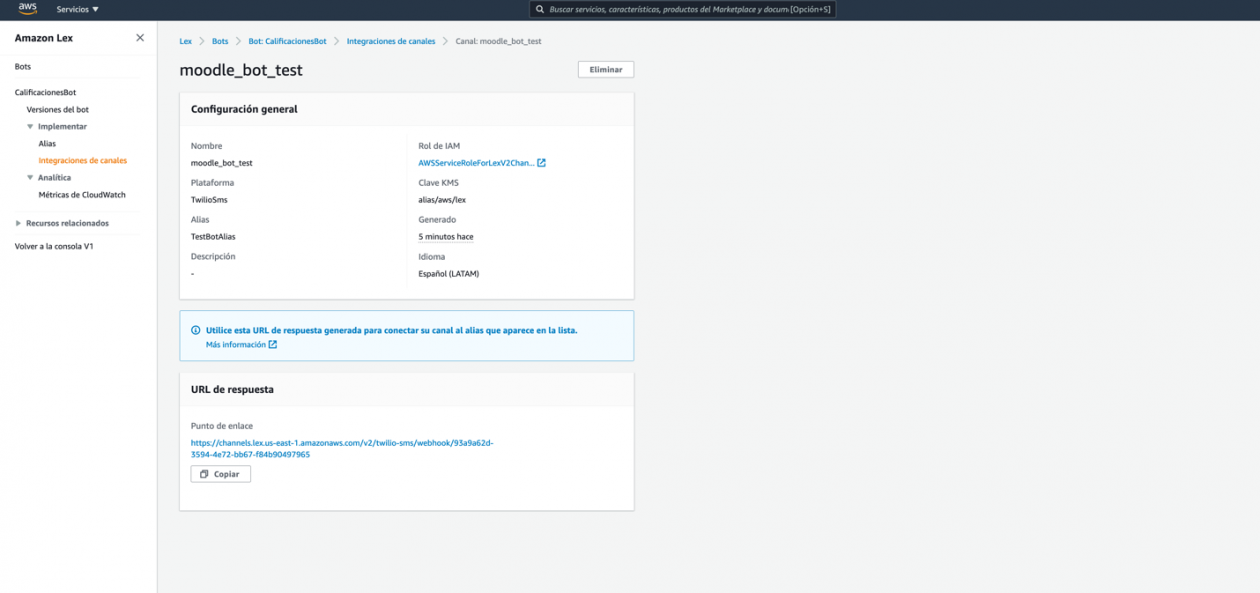Click external link icon beside IAM role
Viewport: 1260px width, 593px height.
[542, 163]
